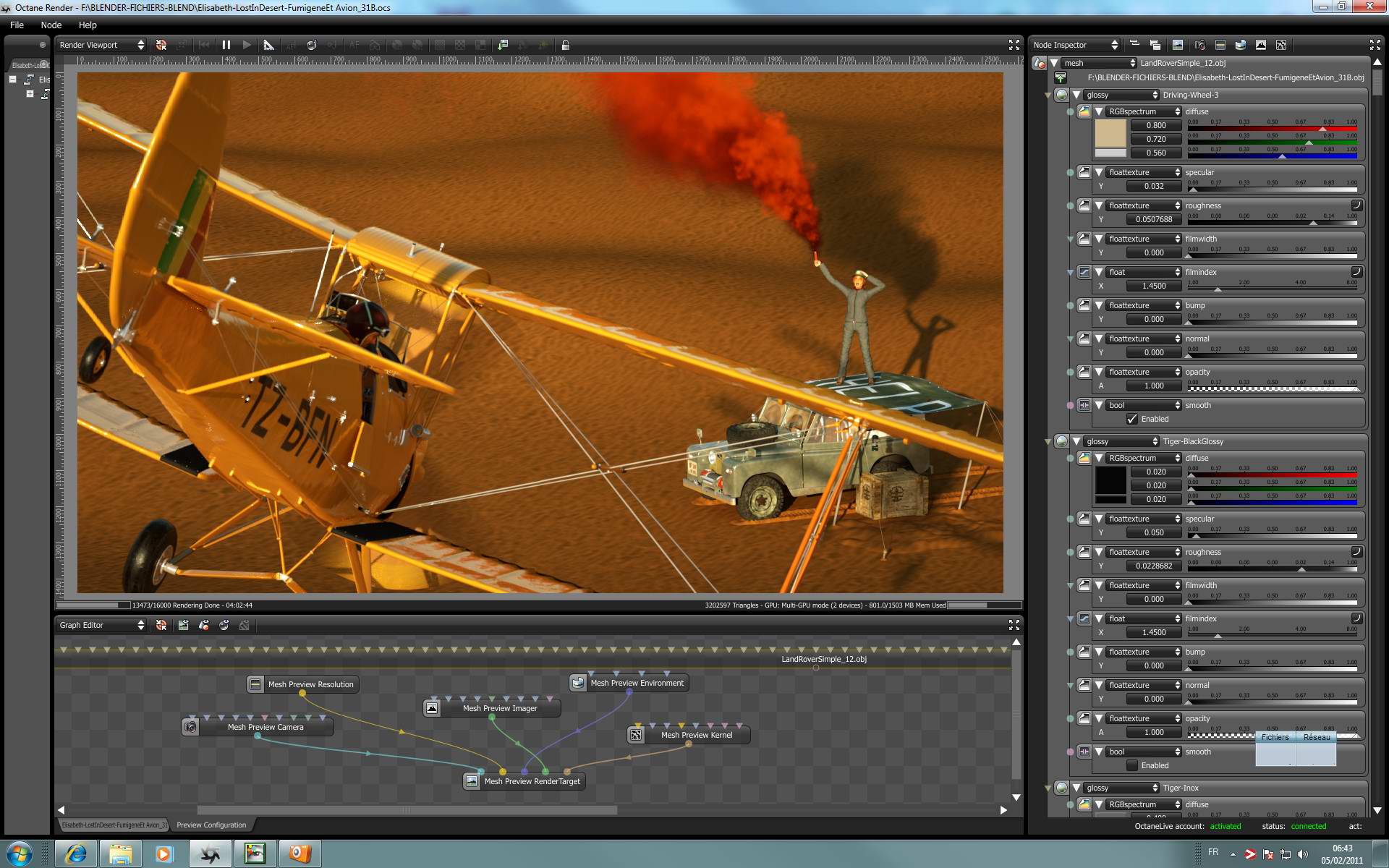Viewport: 1389px width, 868px height.
Task: Open the Node menu
Action: click(51, 25)
